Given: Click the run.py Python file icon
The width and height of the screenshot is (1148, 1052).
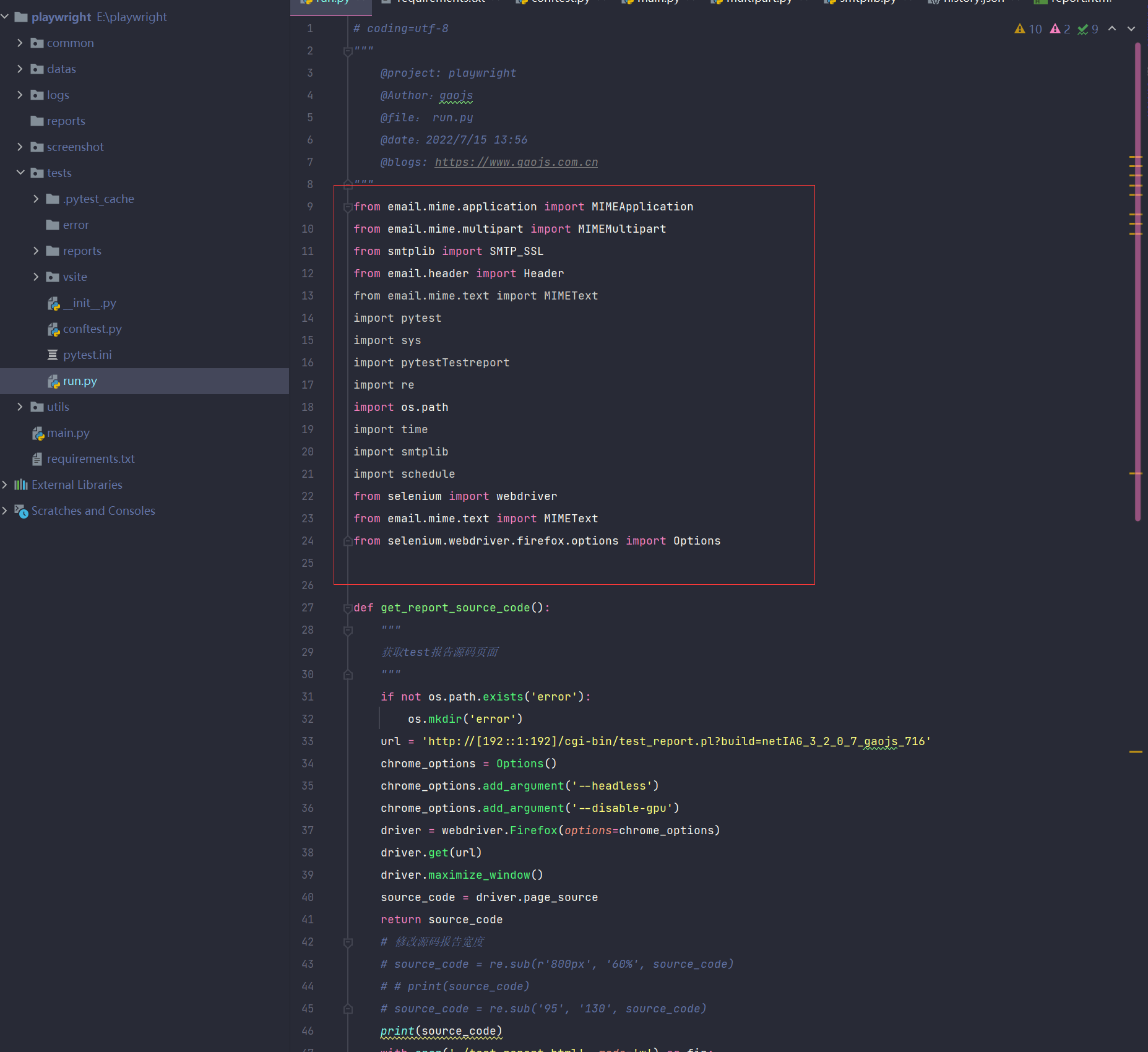Looking at the screenshot, I should (53, 381).
